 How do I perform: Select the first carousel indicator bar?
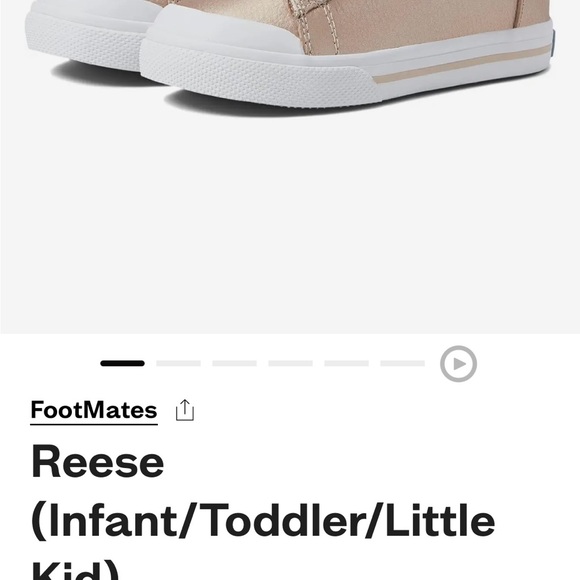[x=122, y=363]
